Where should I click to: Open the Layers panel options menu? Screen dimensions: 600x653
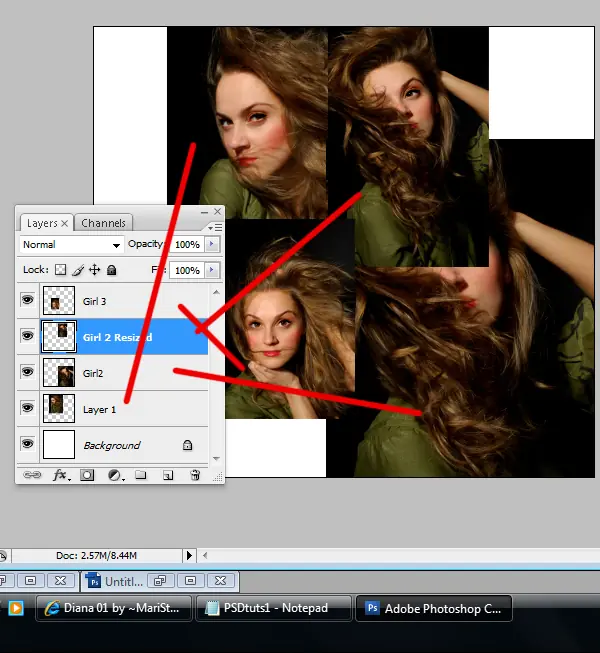pos(213,227)
